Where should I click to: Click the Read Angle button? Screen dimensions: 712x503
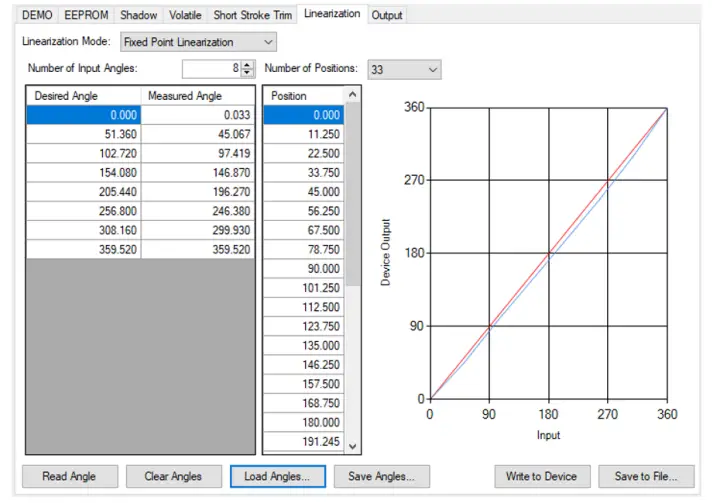tap(70, 476)
